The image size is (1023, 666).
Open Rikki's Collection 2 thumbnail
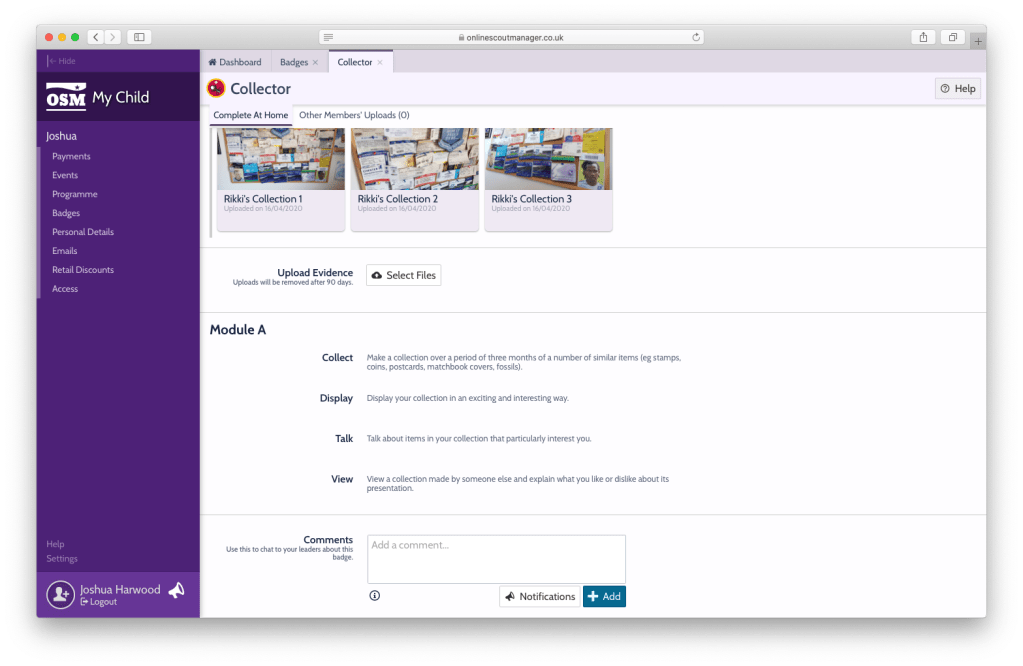coord(414,160)
